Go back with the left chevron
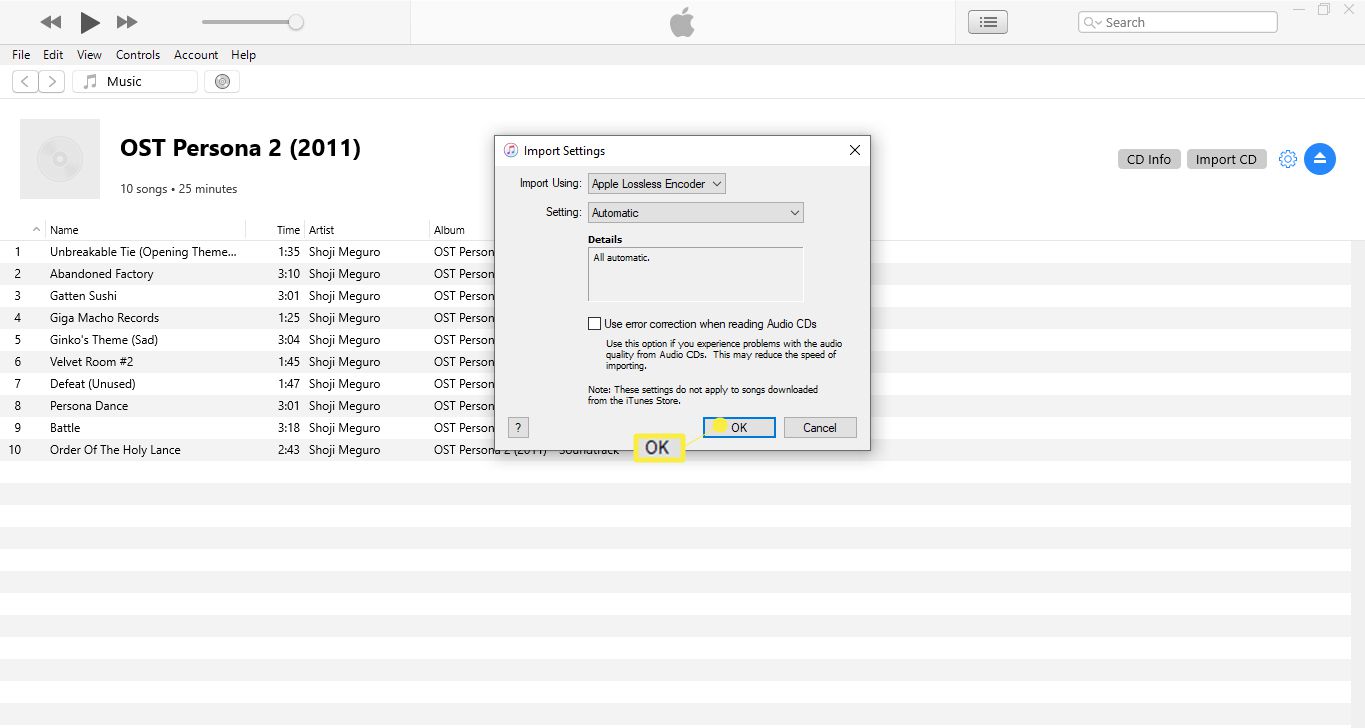The image size is (1365, 728). coord(25,82)
